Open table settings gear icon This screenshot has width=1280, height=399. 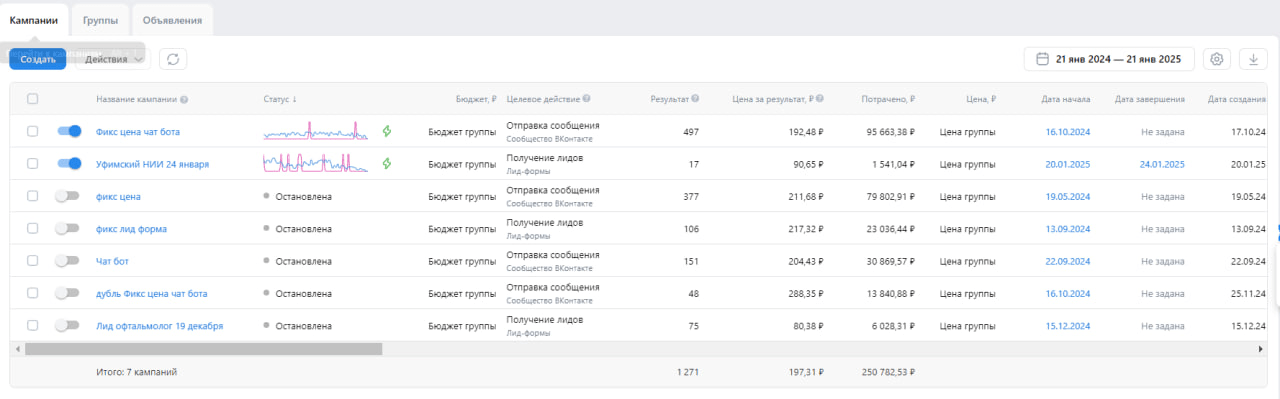[x=1217, y=59]
